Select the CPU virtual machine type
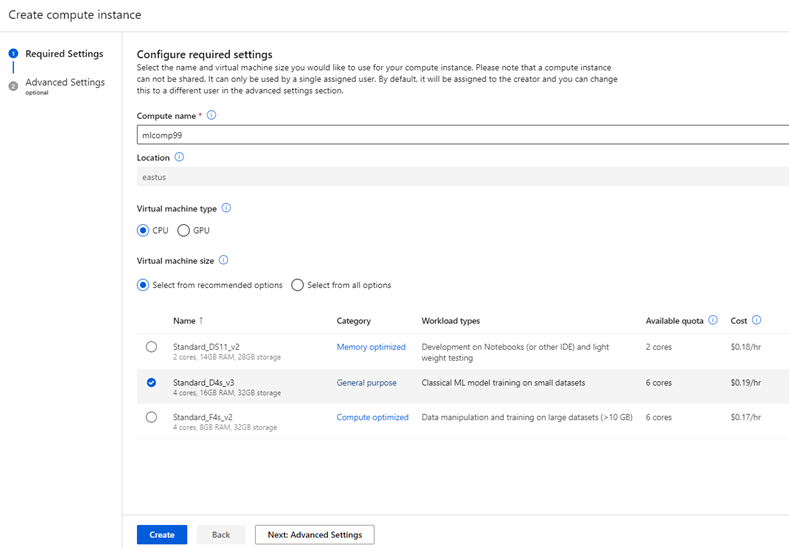Image resolution: width=789 pixels, height=548 pixels. pos(143,231)
